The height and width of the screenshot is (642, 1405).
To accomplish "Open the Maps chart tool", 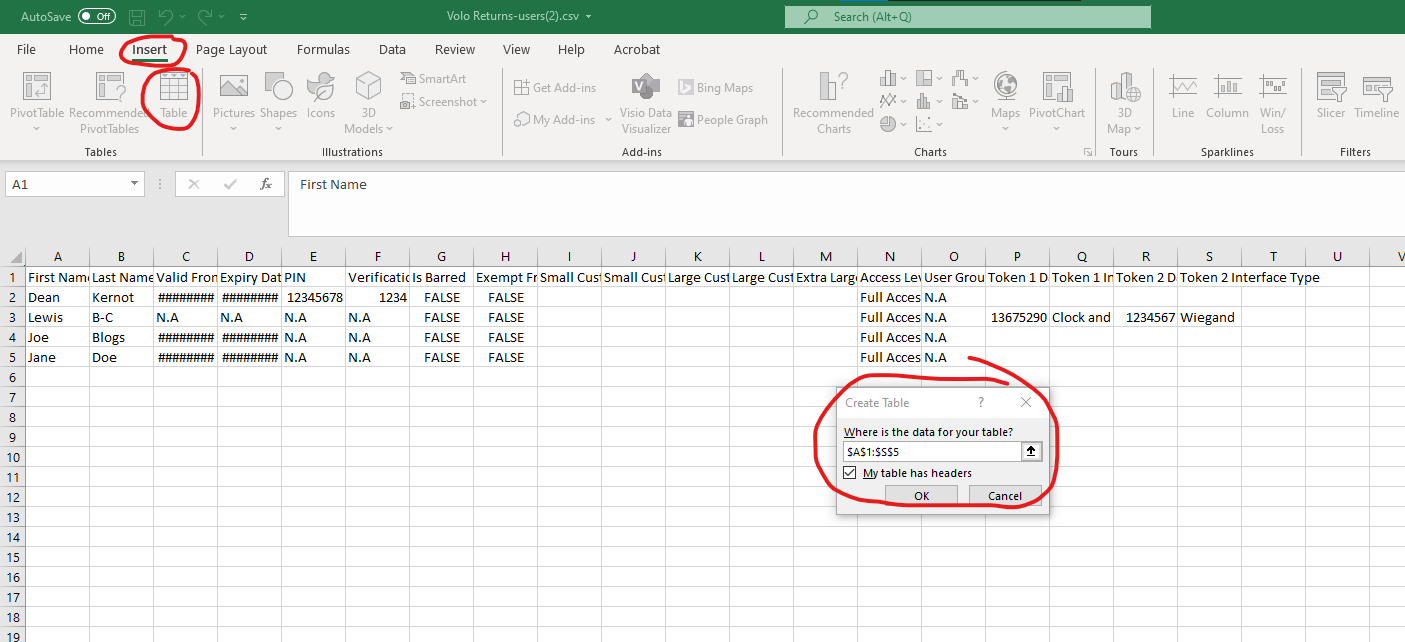I will click(1005, 95).
